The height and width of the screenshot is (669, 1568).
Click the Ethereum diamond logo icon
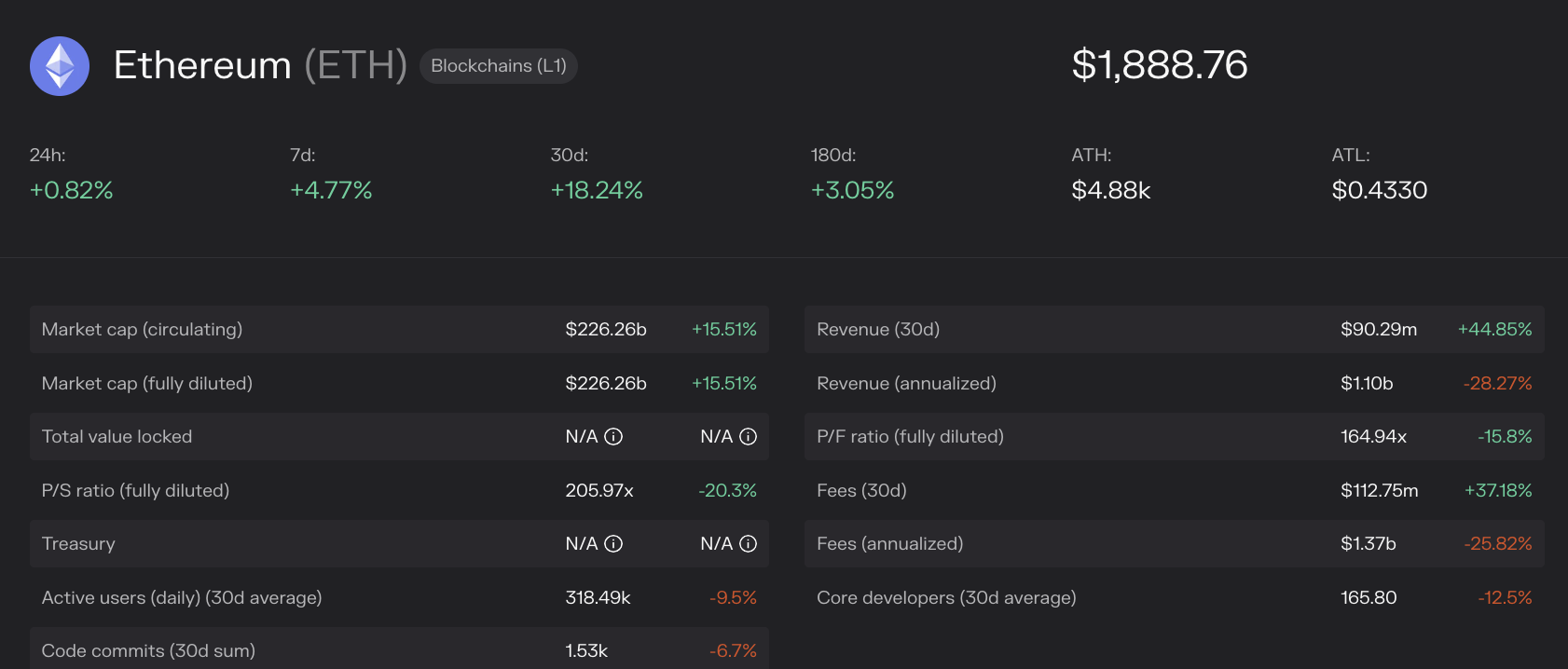tap(60, 66)
